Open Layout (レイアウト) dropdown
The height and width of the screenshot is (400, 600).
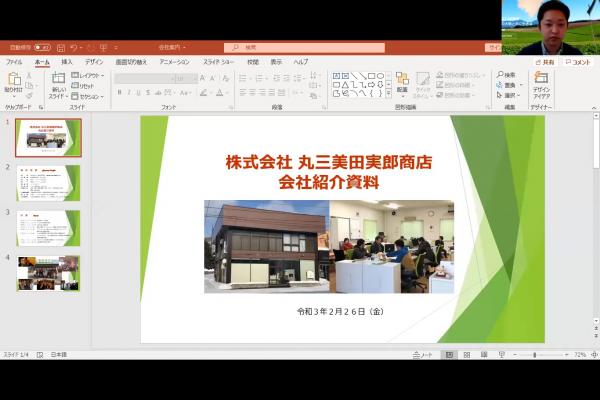click(x=88, y=75)
